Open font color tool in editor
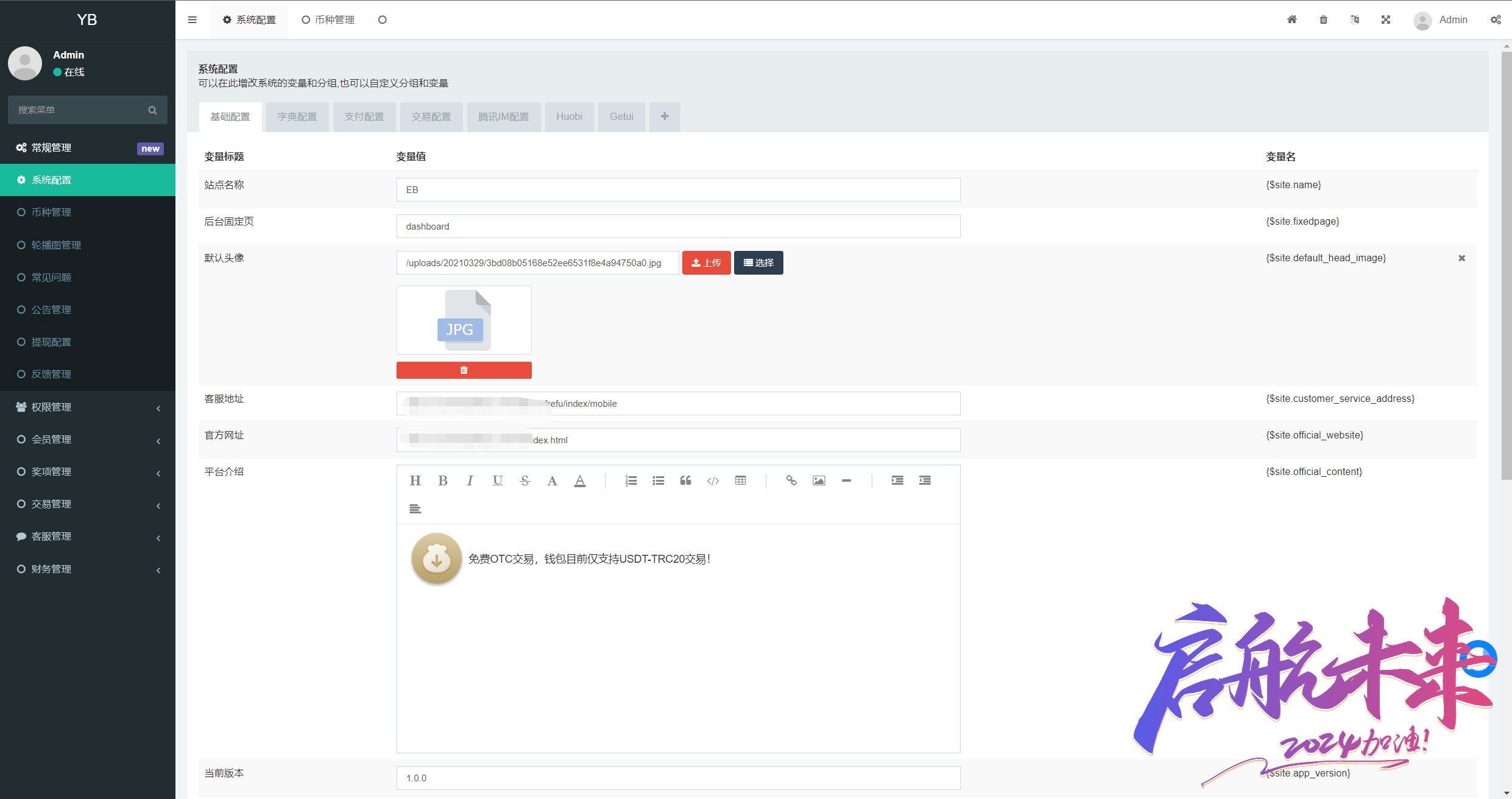Viewport: 1512px width, 799px height. coord(552,480)
